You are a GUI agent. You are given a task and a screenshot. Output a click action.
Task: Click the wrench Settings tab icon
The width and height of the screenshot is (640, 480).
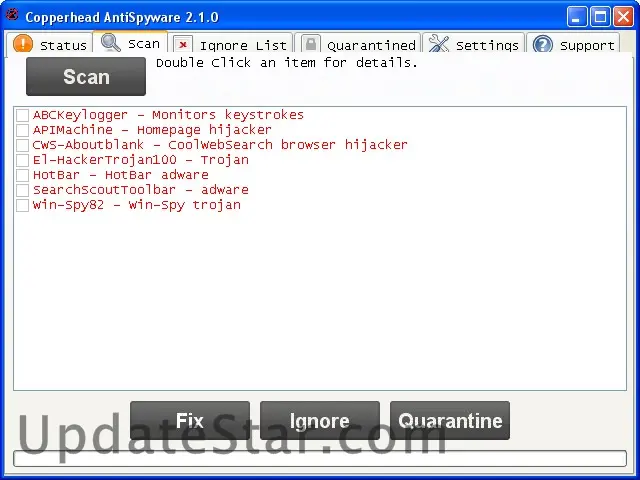pyautogui.click(x=438, y=44)
